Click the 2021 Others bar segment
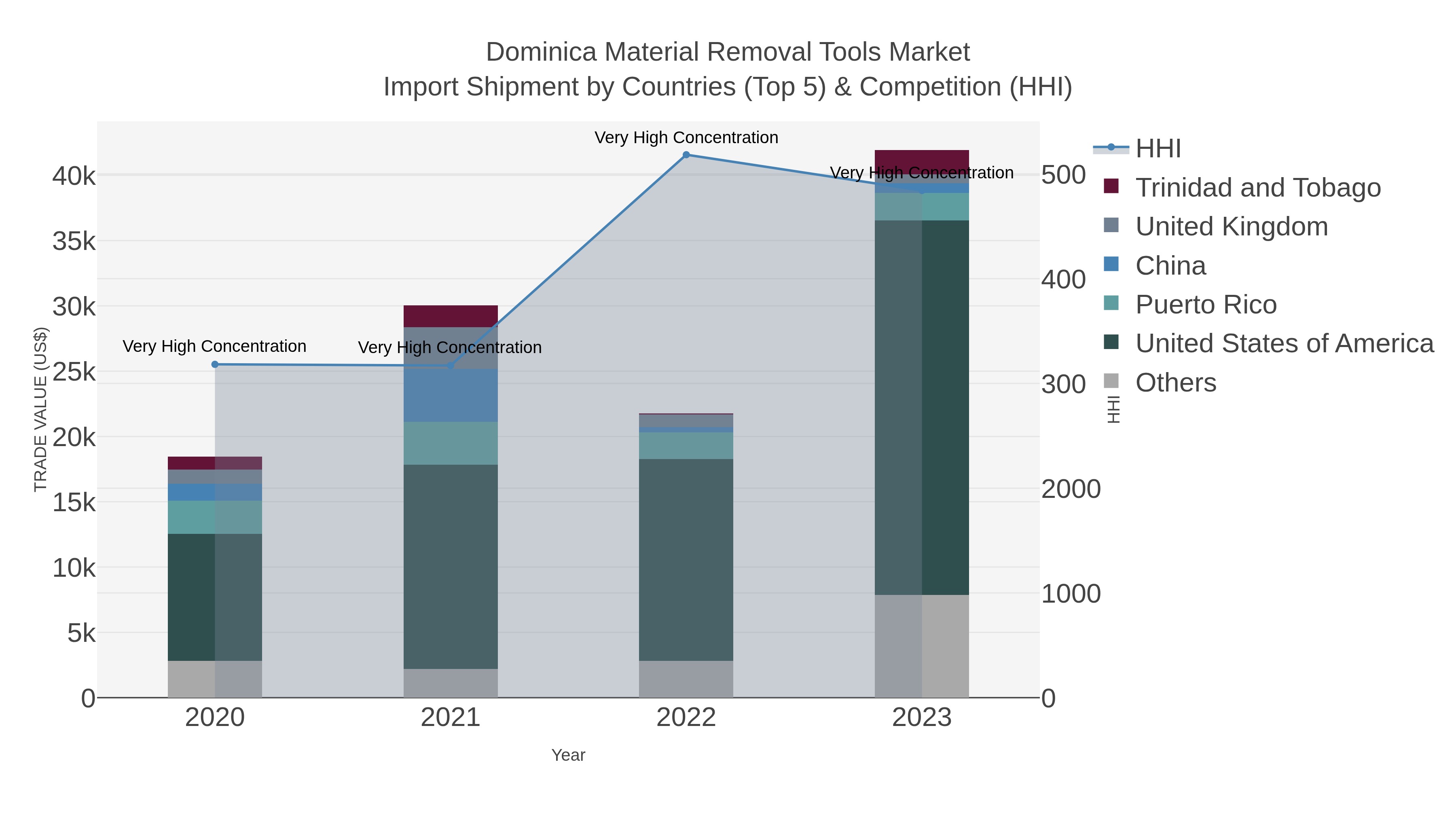This screenshot has width=1456, height=819. pos(451,684)
